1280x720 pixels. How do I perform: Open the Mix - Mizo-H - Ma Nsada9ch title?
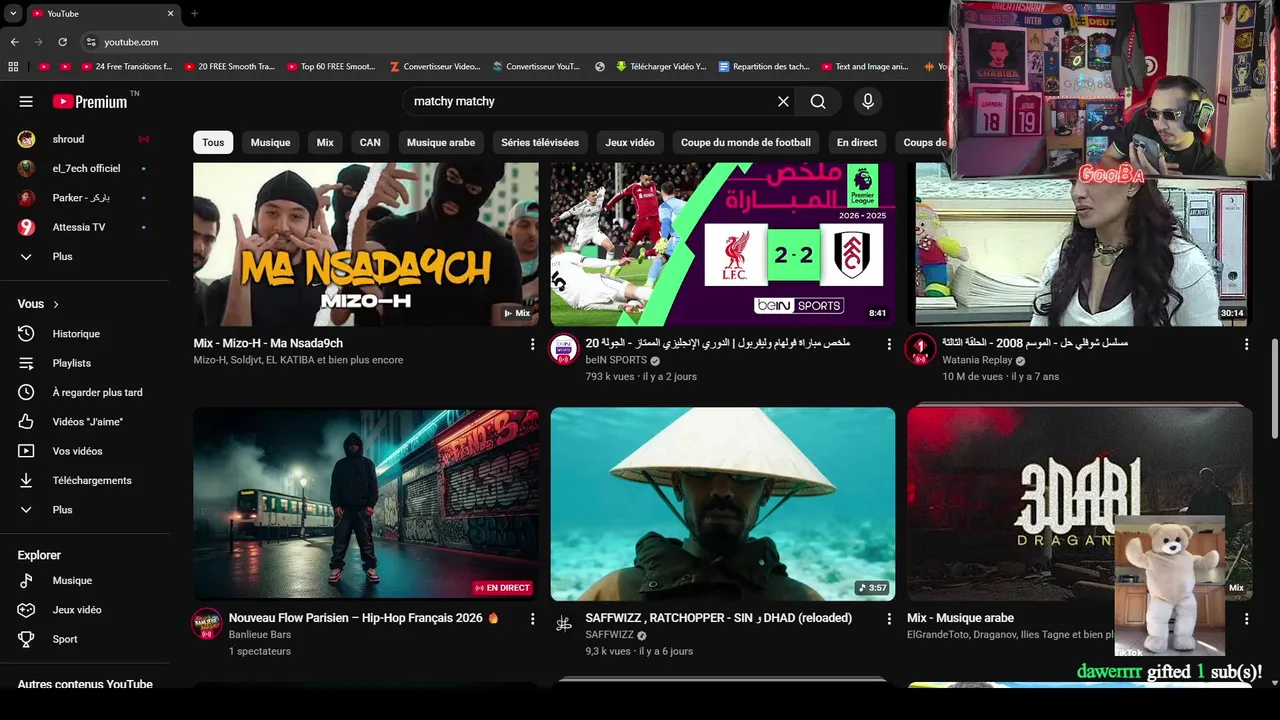(268, 343)
